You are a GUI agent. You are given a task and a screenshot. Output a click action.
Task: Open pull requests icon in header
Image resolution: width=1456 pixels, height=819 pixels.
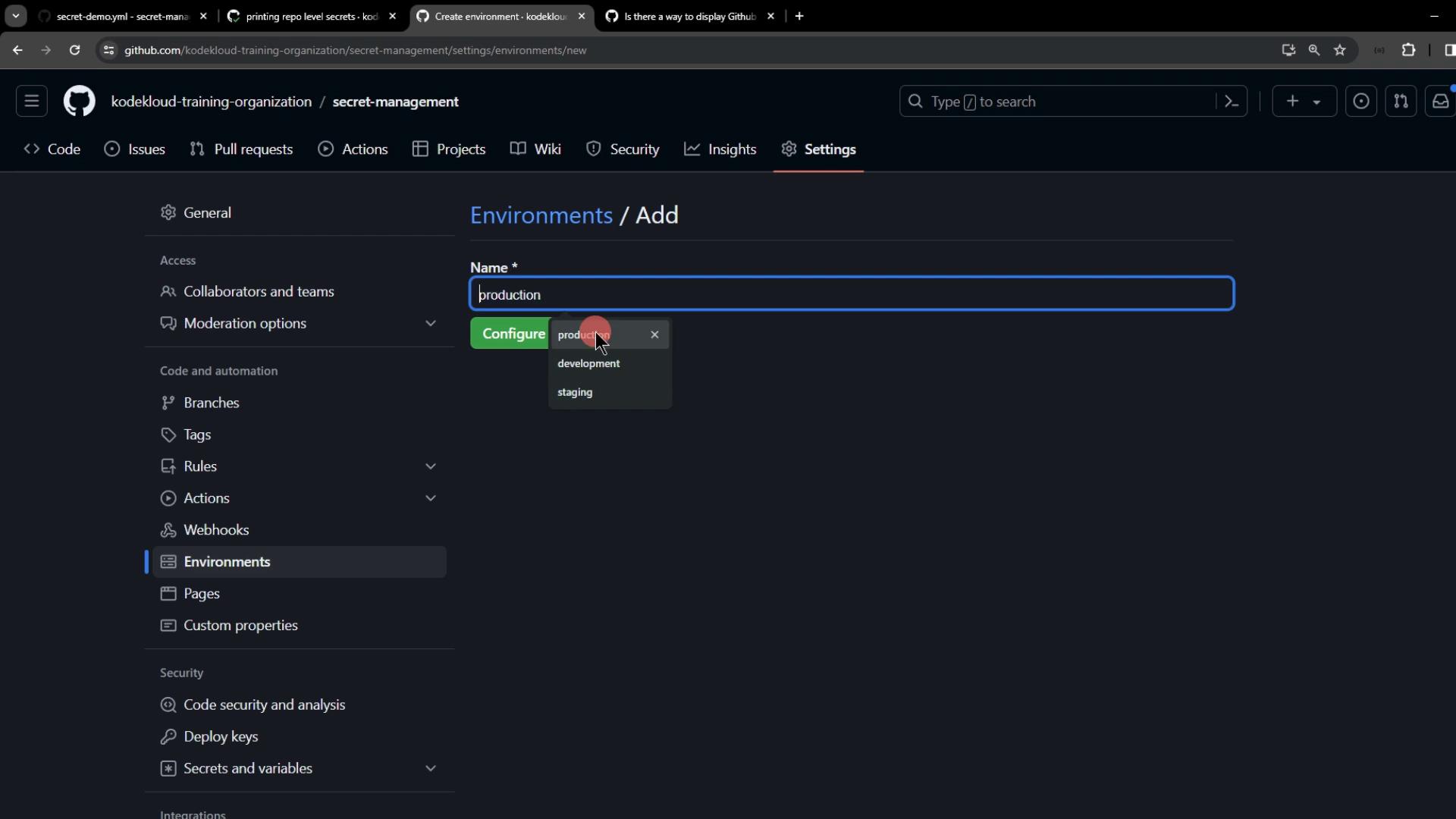(x=1401, y=102)
